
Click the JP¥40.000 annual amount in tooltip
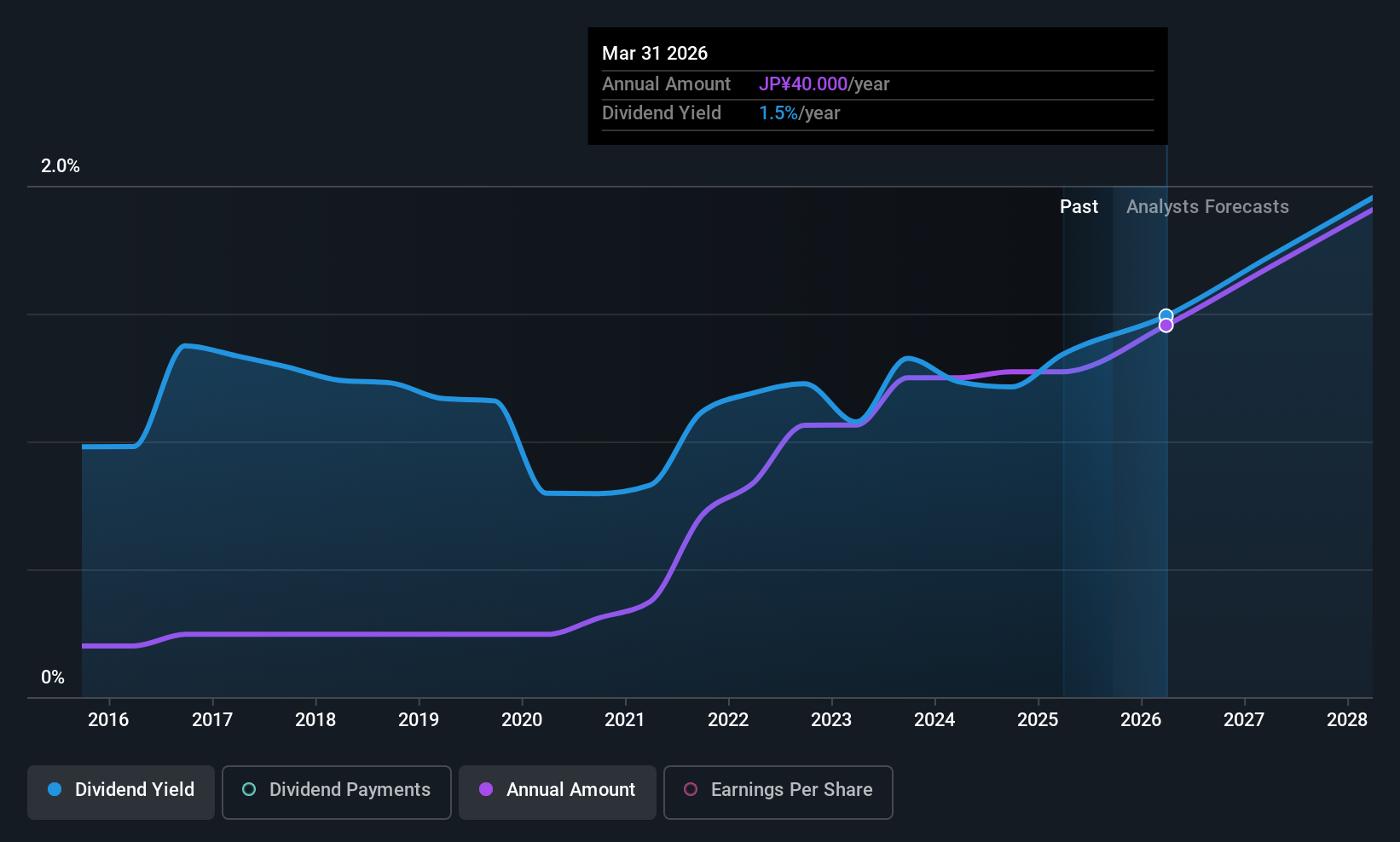(x=803, y=84)
